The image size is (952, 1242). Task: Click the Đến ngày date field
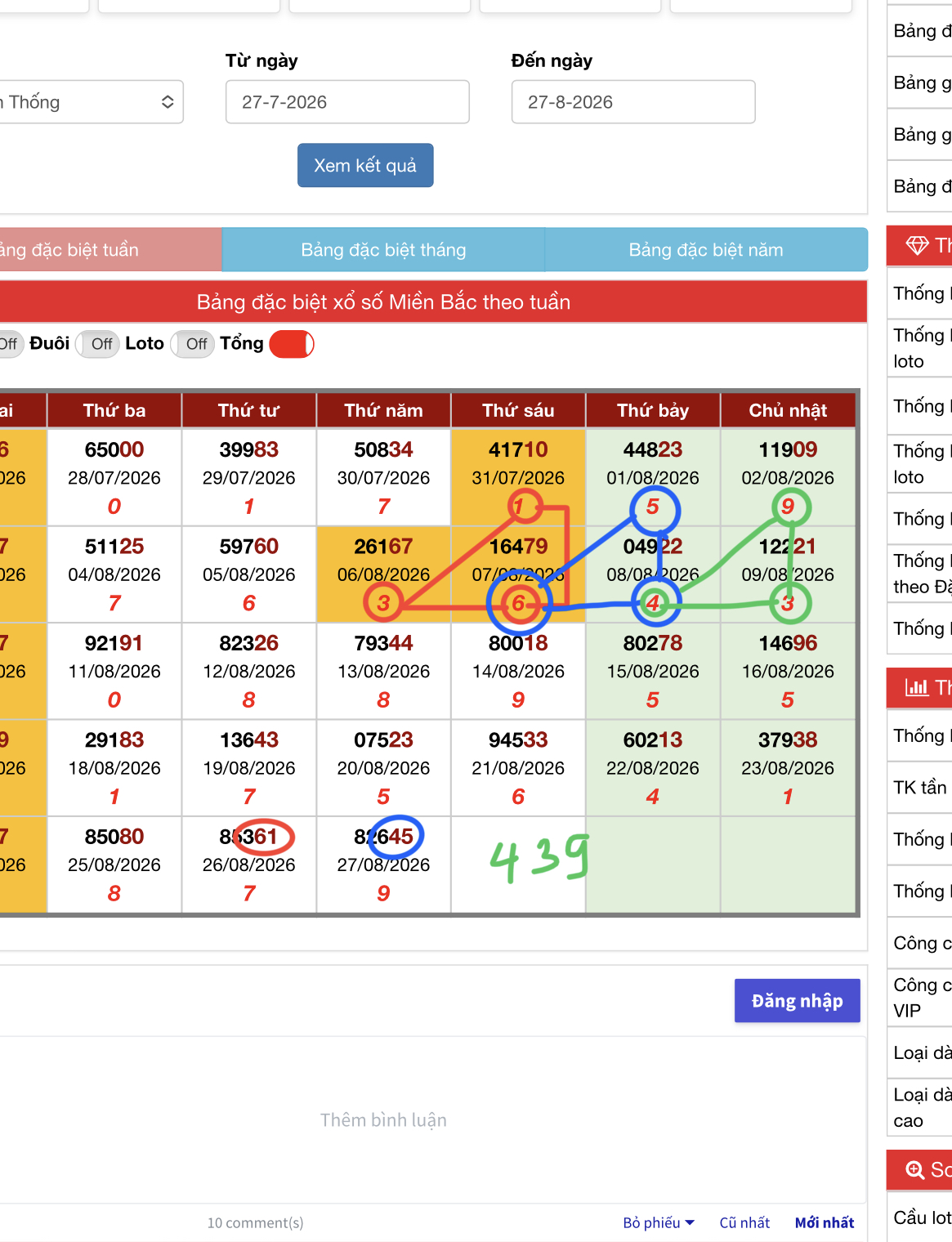tap(633, 102)
